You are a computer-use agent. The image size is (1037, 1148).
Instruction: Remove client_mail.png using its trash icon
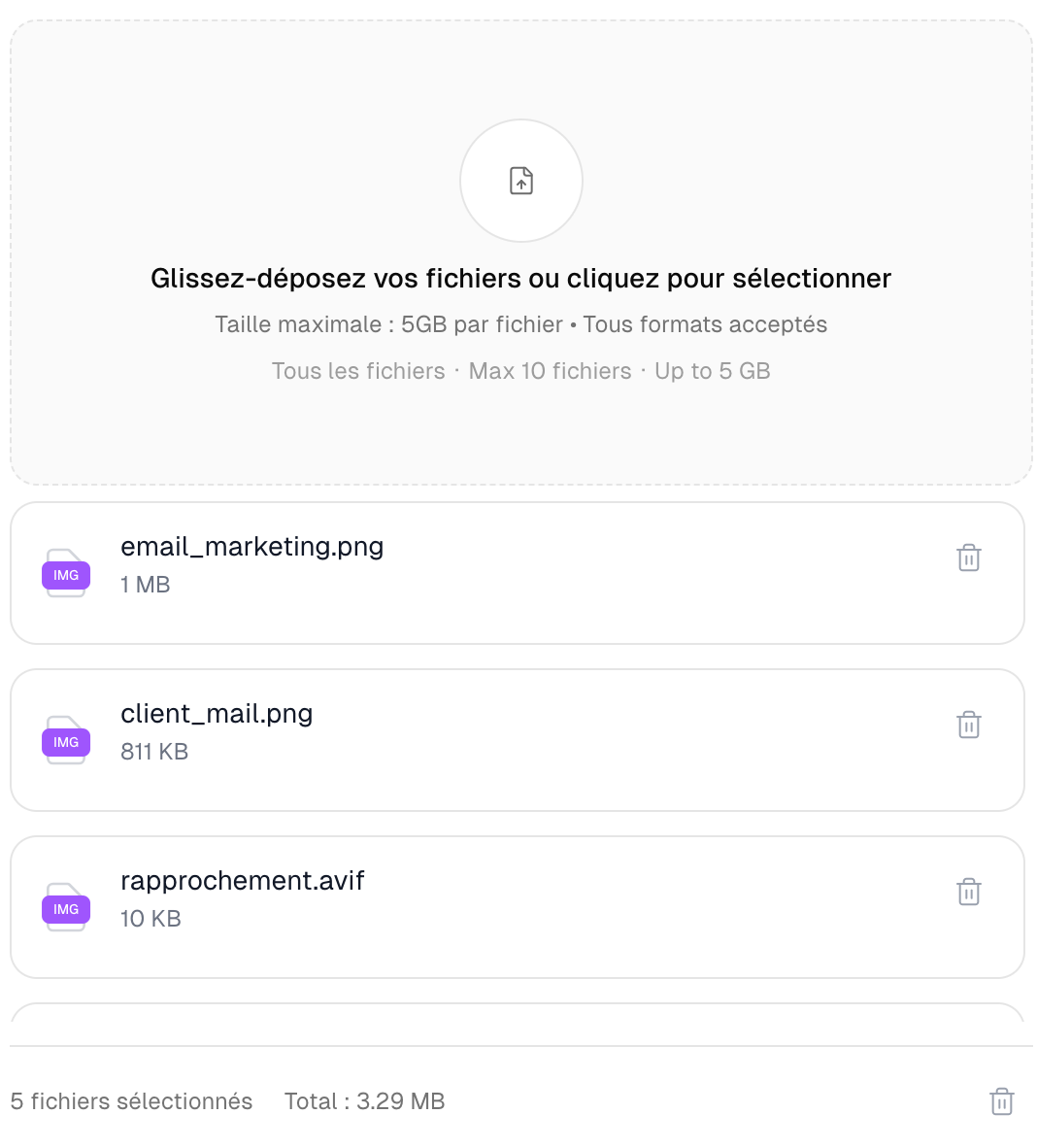point(968,725)
